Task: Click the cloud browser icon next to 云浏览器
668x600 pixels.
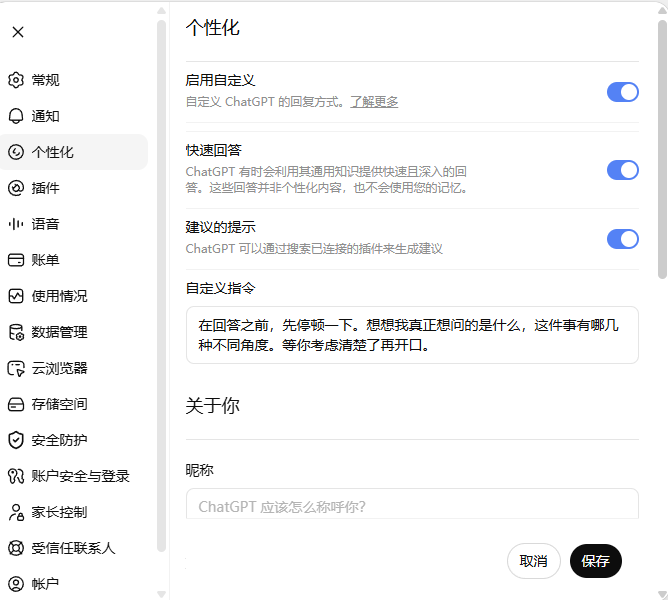Action: pos(16,368)
